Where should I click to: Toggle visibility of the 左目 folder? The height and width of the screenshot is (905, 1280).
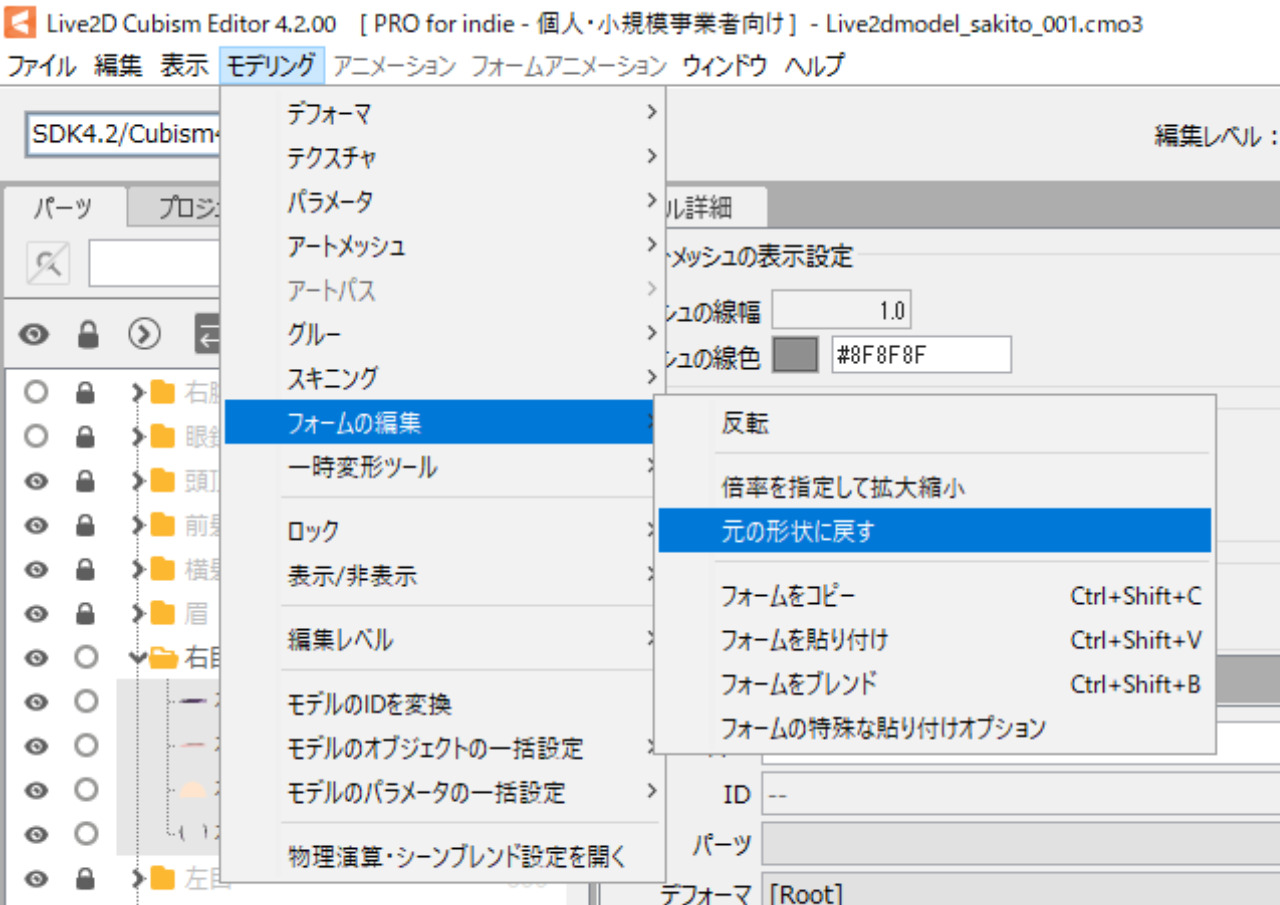(x=36, y=879)
